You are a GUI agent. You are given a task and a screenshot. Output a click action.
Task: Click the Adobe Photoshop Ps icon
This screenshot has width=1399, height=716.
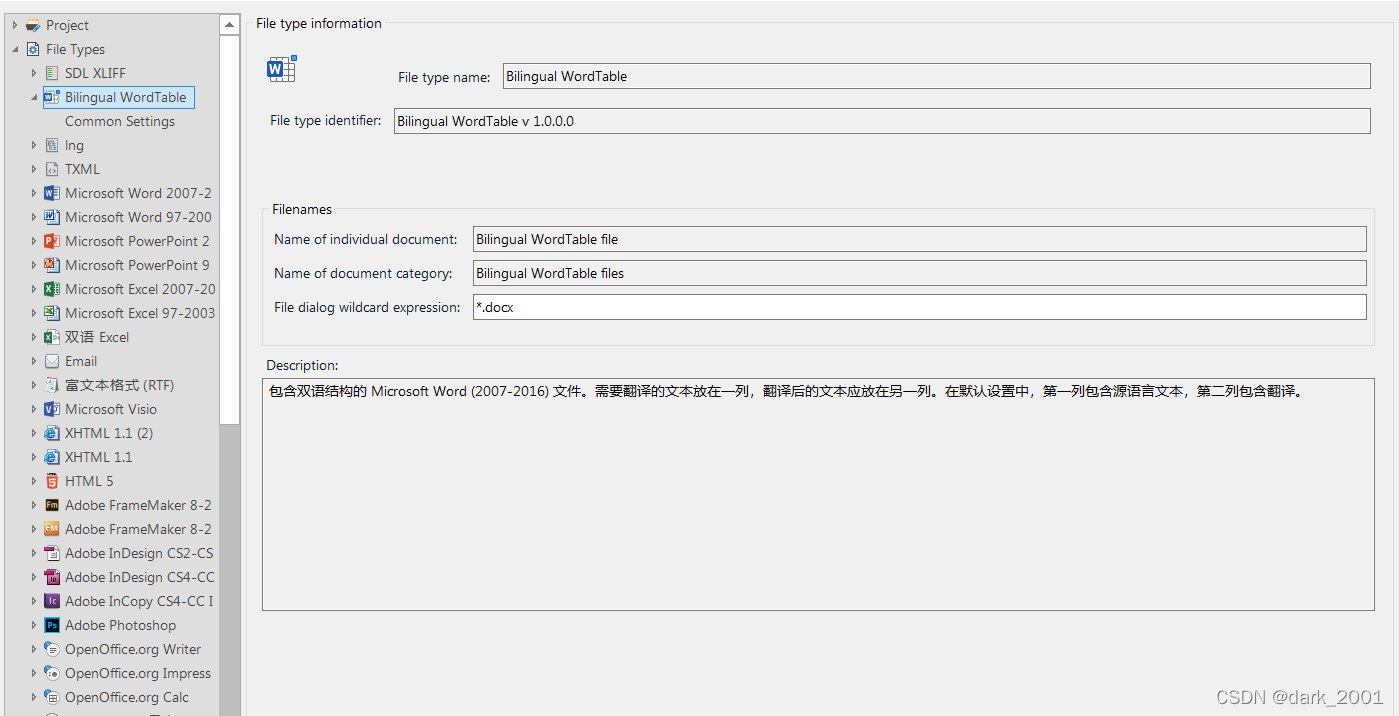click(52, 625)
